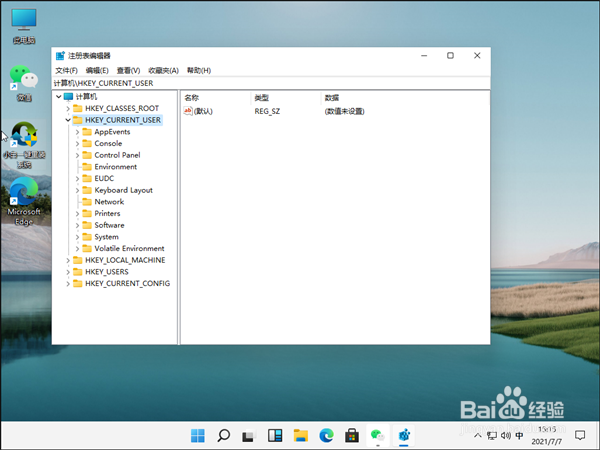Click the WeChat desktop shortcut
Viewport: 600px width, 450px height.
pos(24,83)
